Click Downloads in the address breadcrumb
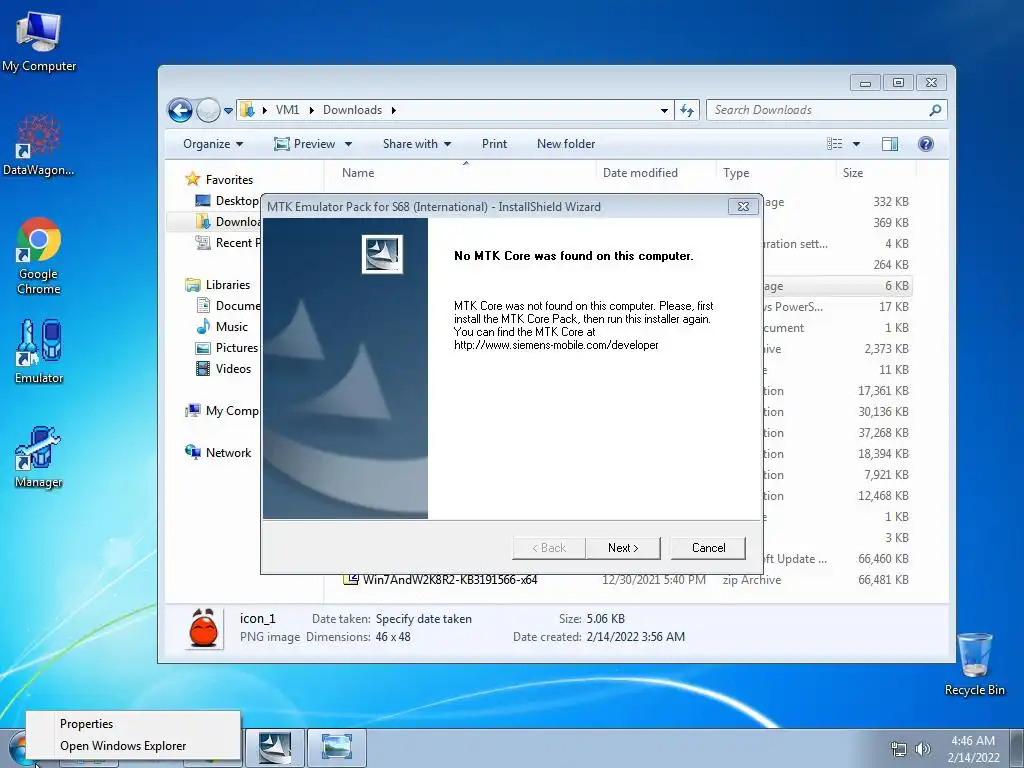The height and width of the screenshot is (768, 1024). tap(352, 110)
